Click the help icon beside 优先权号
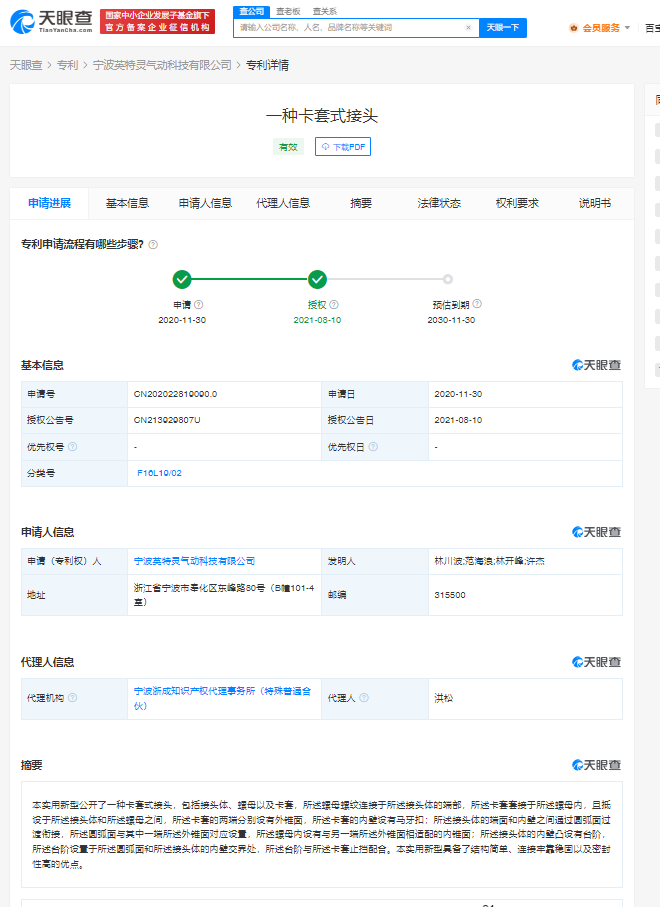Viewport: 660px width, 907px height. pyautogui.click(x=72, y=447)
